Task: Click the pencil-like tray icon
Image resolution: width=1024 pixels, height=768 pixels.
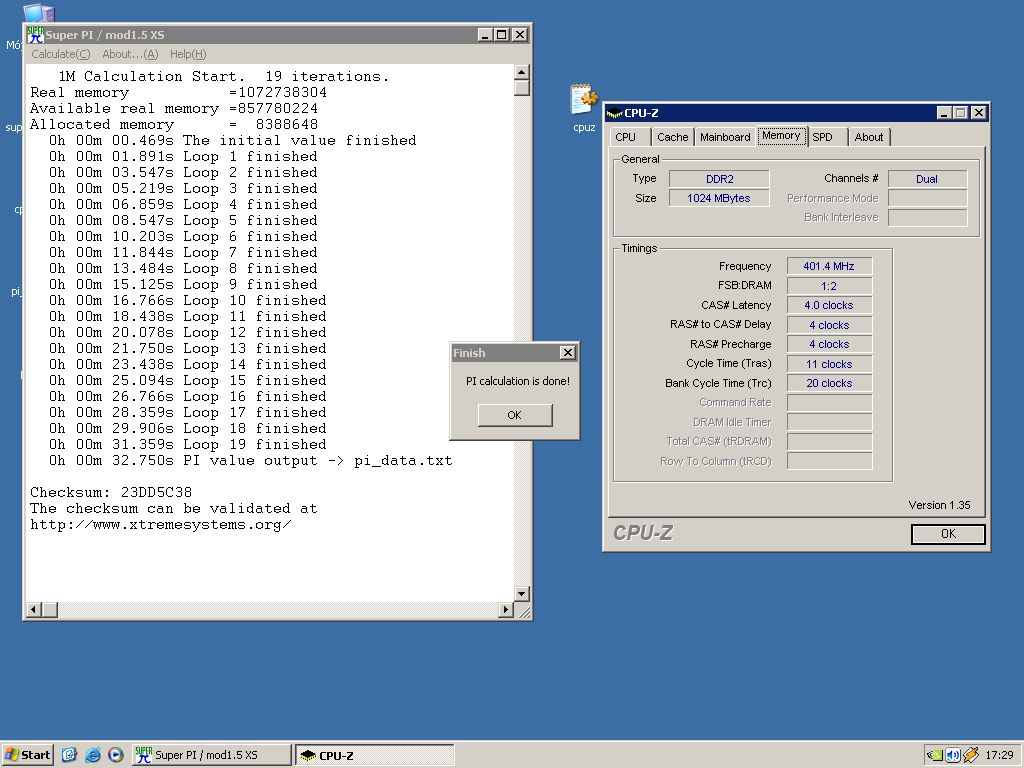Action: click(971, 755)
